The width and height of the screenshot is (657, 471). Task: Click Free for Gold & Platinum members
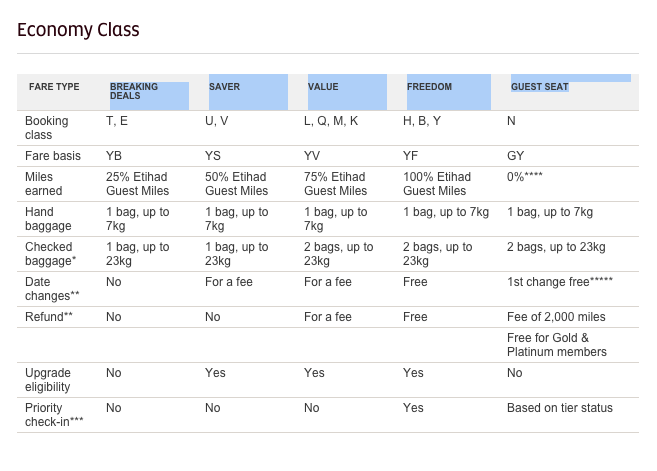pos(557,345)
